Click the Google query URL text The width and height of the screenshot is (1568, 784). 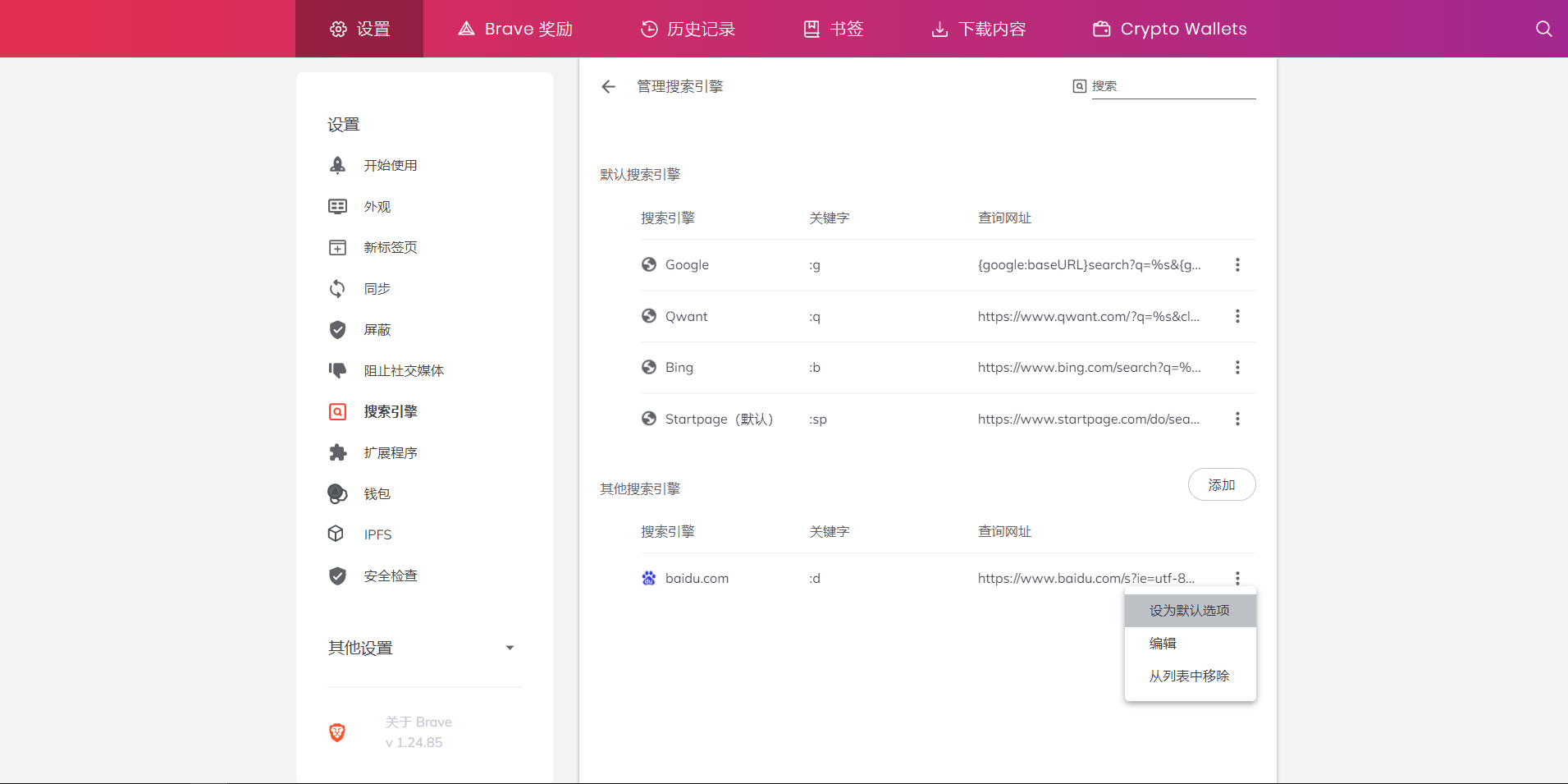(x=1089, y=264)
